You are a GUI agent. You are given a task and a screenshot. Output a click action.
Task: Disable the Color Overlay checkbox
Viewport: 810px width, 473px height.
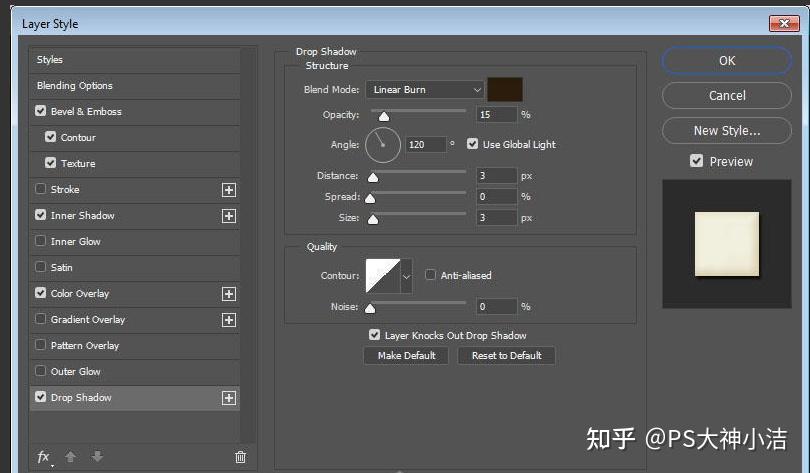[x=40, y=292]
